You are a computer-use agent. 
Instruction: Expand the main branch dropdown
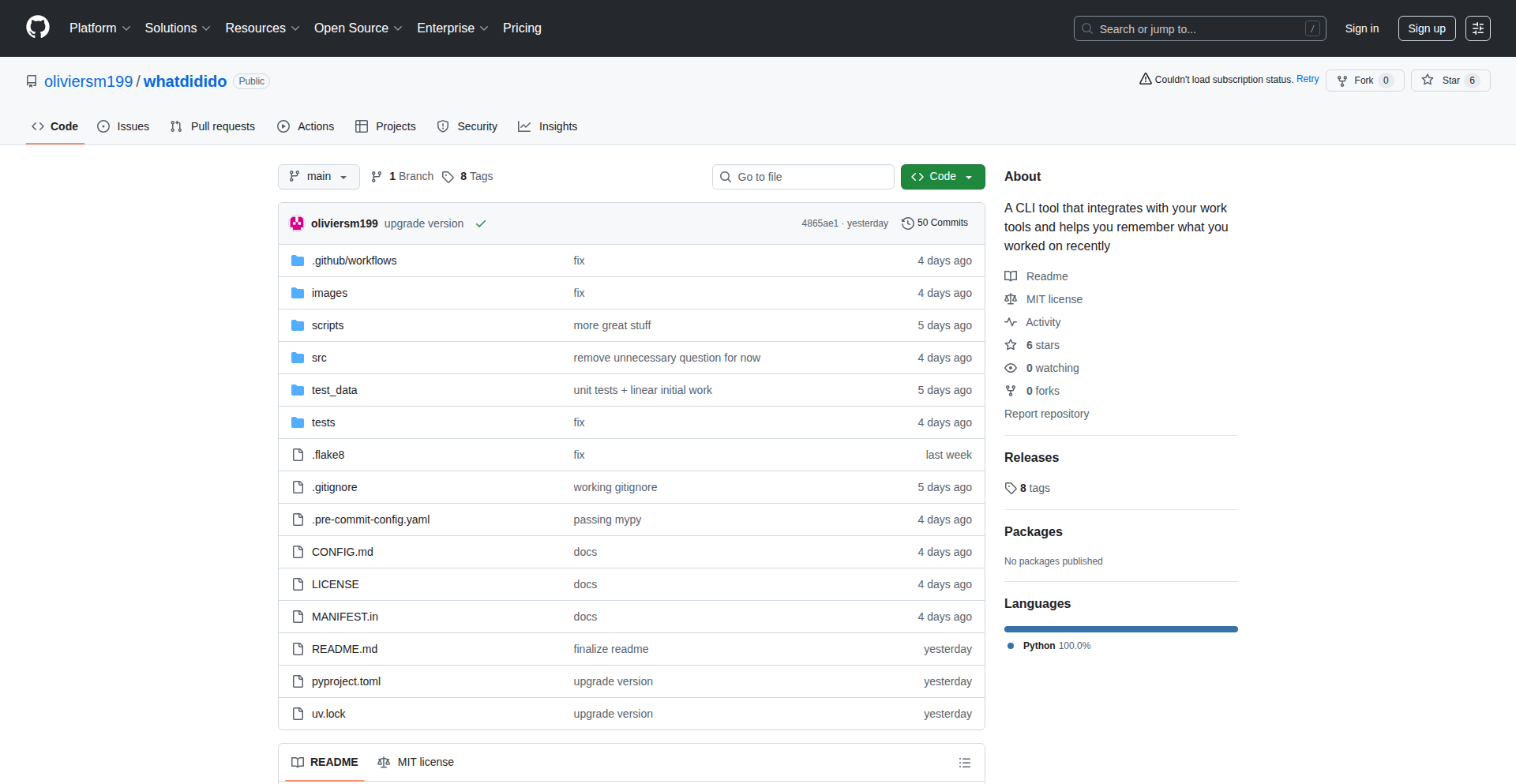tap(318, 177)
